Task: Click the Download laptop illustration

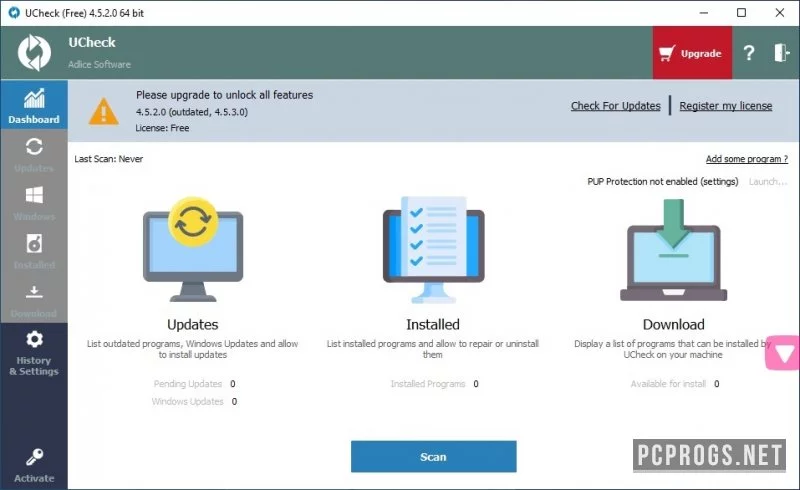Action: (x=673, y=250)
